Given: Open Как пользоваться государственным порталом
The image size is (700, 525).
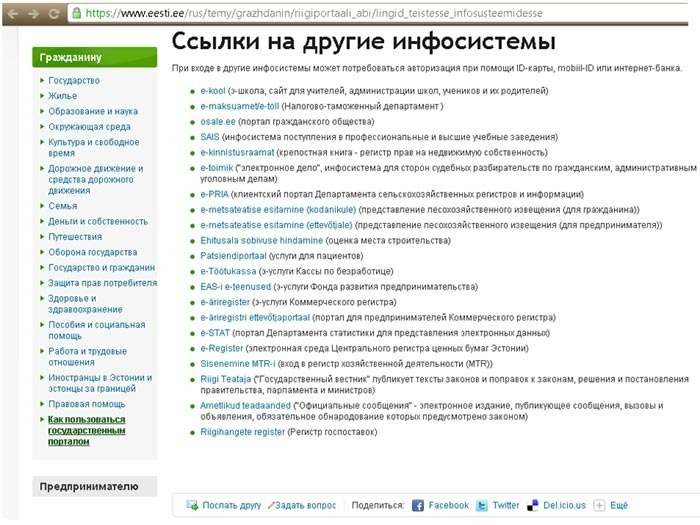Looking at the screenshot, I should coord(87,430).
